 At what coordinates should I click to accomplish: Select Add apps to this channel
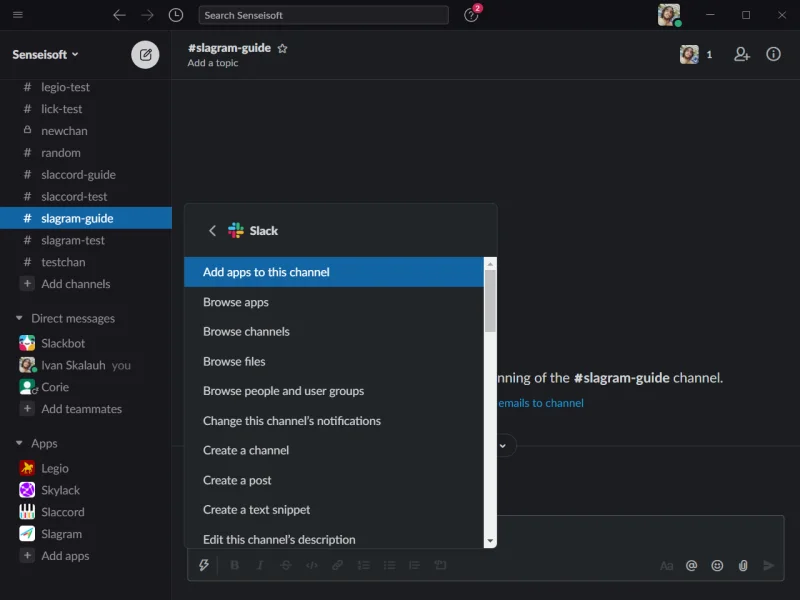click(334, 272)
